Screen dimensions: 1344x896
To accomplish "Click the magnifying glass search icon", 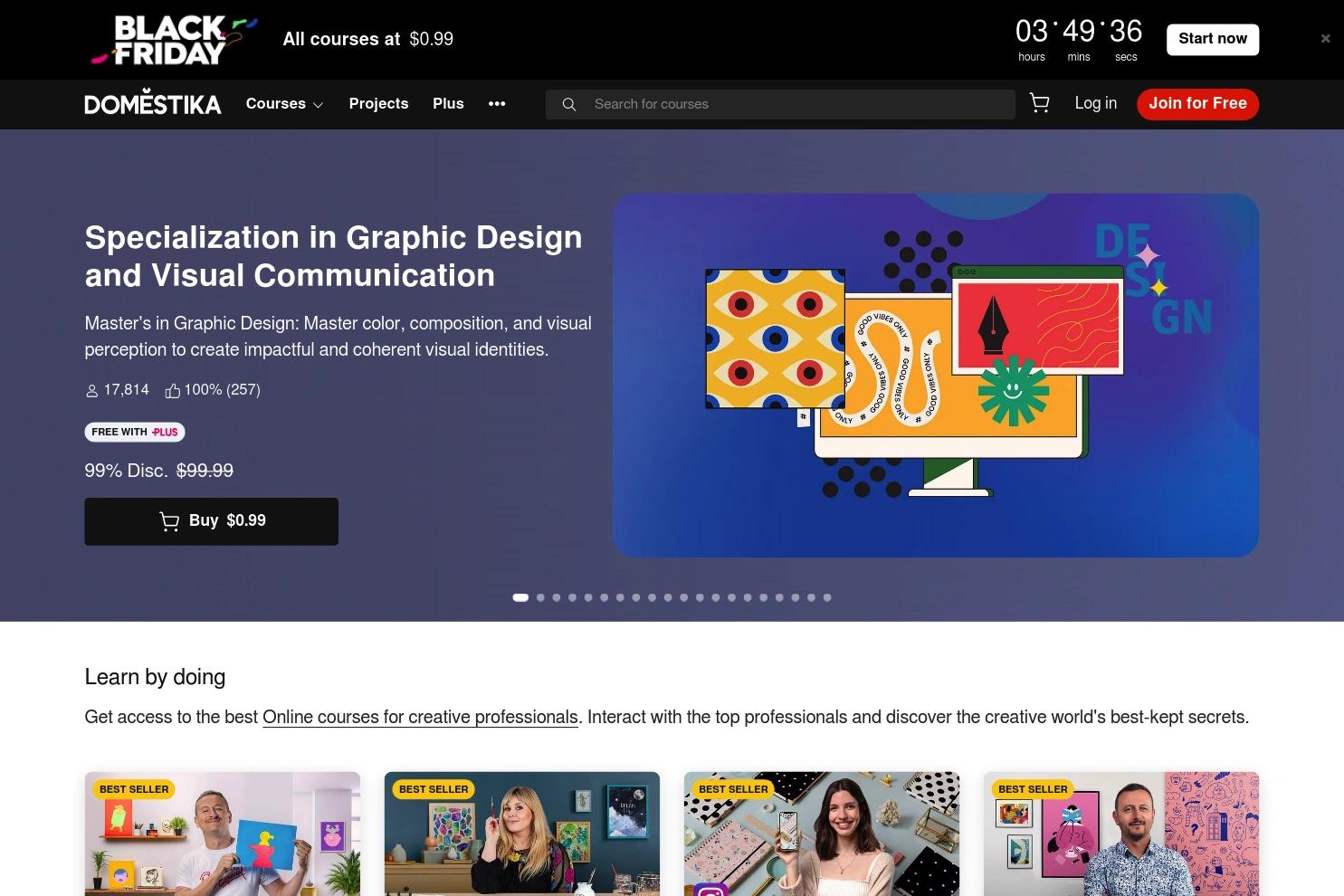I will point(569,105).
